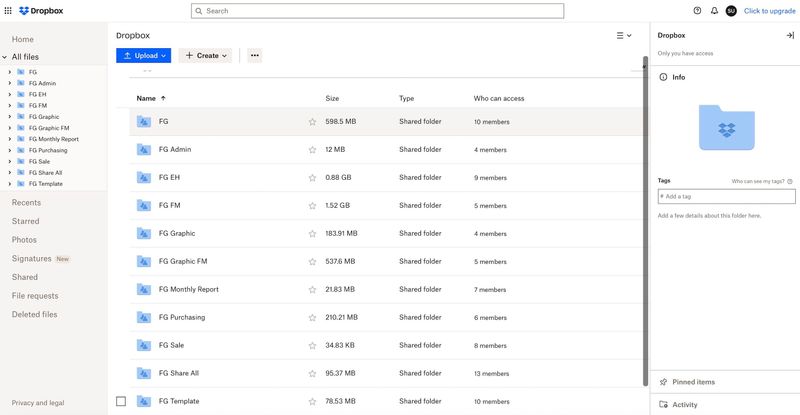Image resolution: width=800 pixels, height=415 pixels.
Task: Open the SU account avatar menu
Action: coord(731,11)
